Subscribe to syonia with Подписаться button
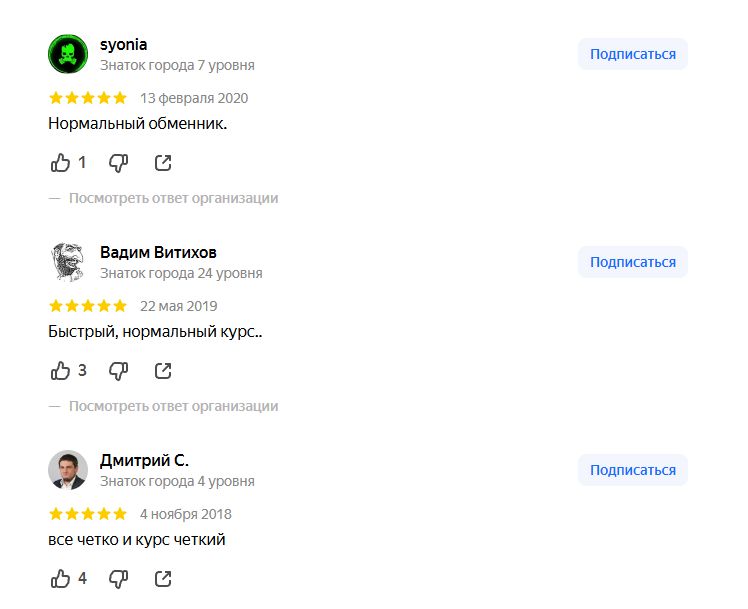Image resolution: width=748 pixels, height=609 pixels. pos(632,54)
